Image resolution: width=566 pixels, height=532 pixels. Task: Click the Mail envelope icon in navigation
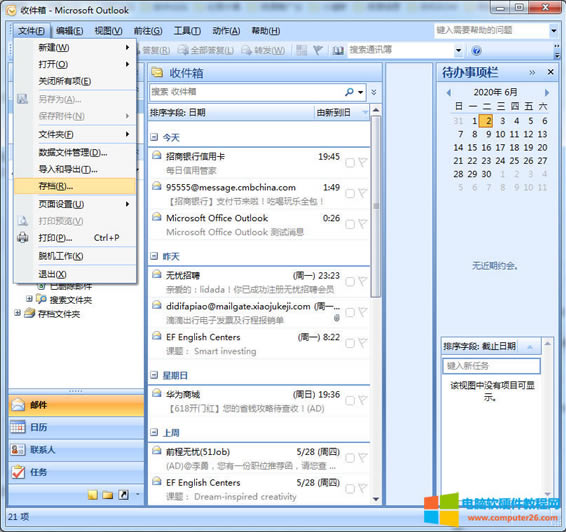click(18, 405)
